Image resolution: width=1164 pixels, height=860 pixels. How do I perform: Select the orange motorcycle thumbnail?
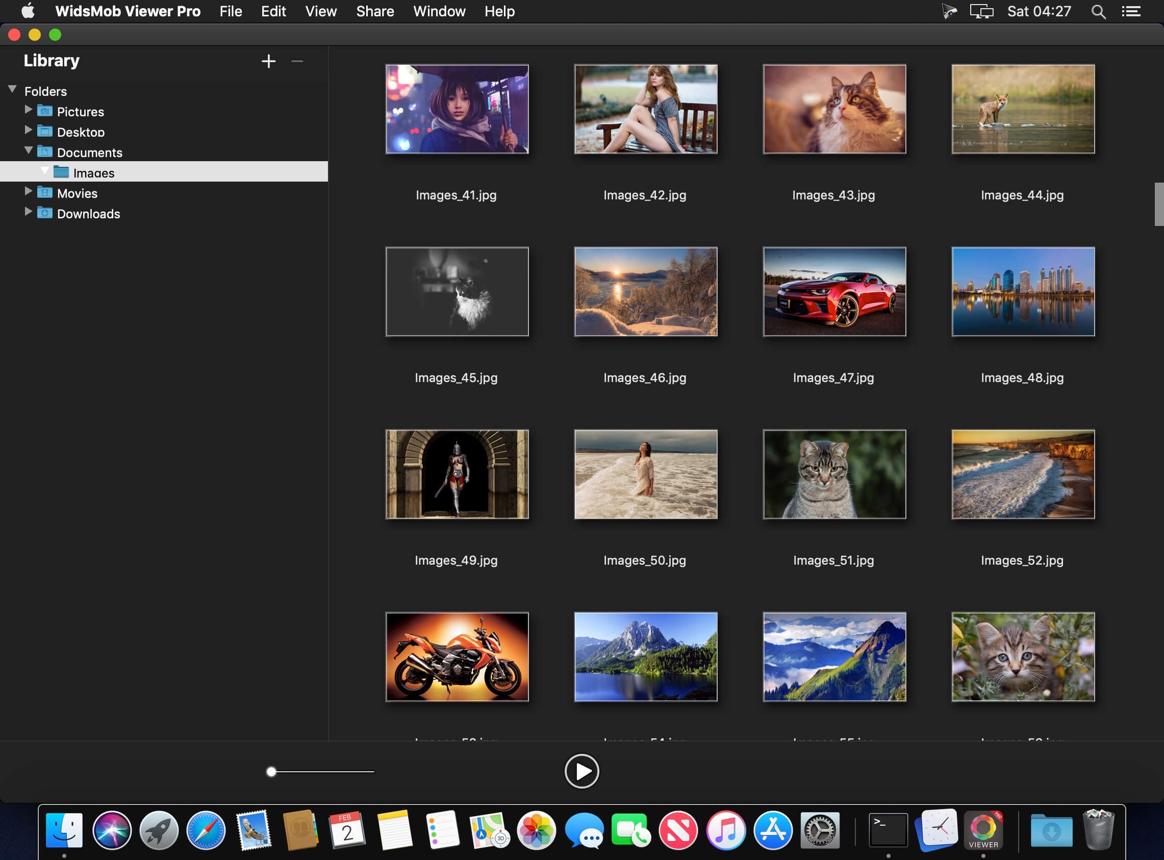(457, 657)
